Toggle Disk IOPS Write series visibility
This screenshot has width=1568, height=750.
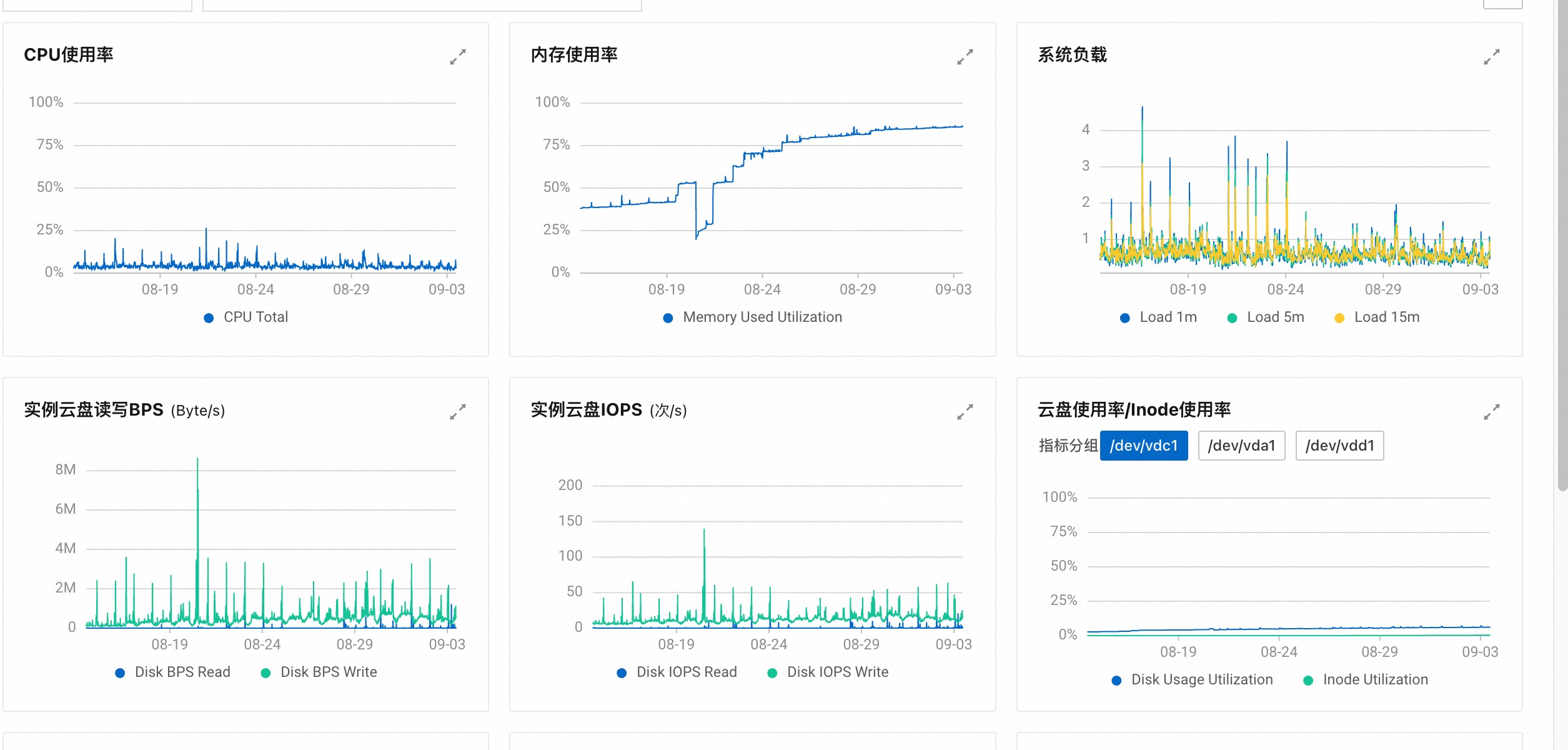click(x=828, y=672)
